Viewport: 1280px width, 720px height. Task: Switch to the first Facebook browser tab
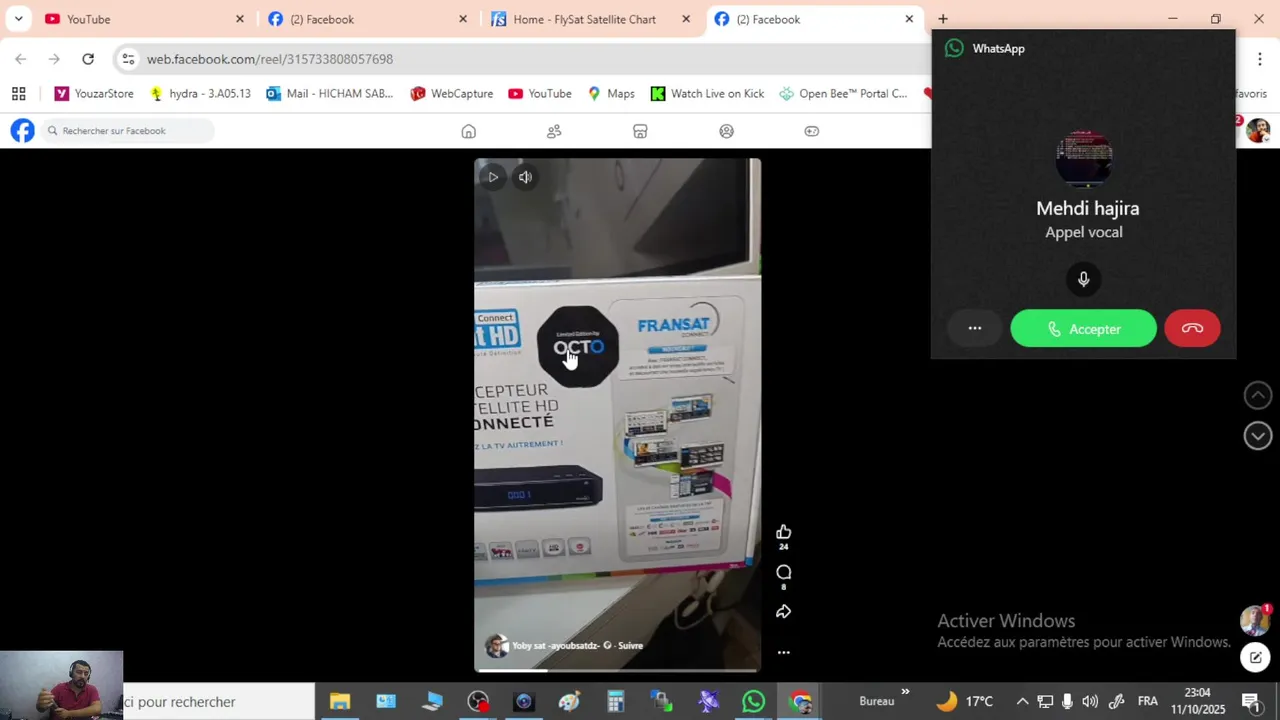(365, 19)
